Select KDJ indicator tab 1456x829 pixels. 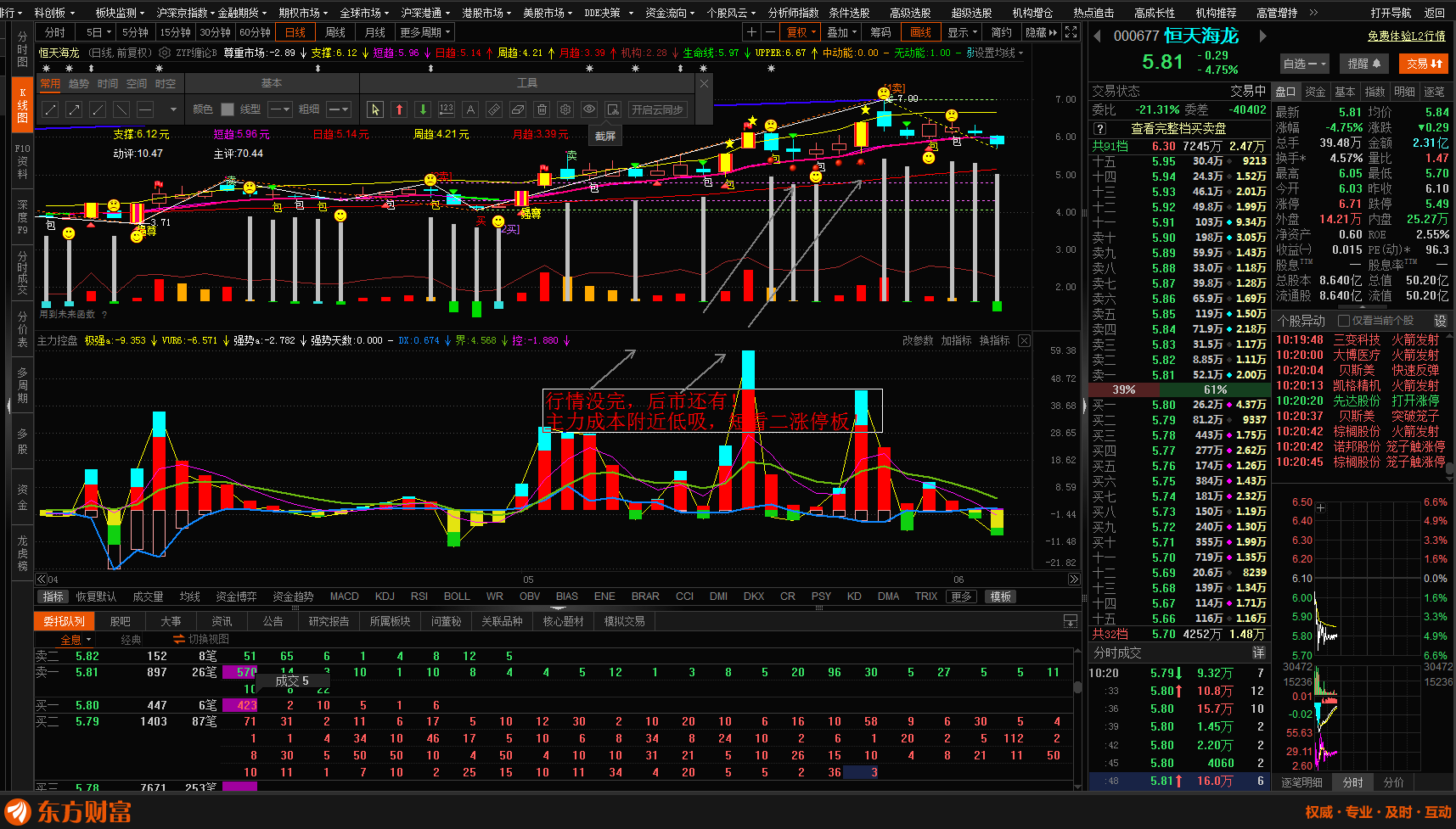click(x=385, y=597)
